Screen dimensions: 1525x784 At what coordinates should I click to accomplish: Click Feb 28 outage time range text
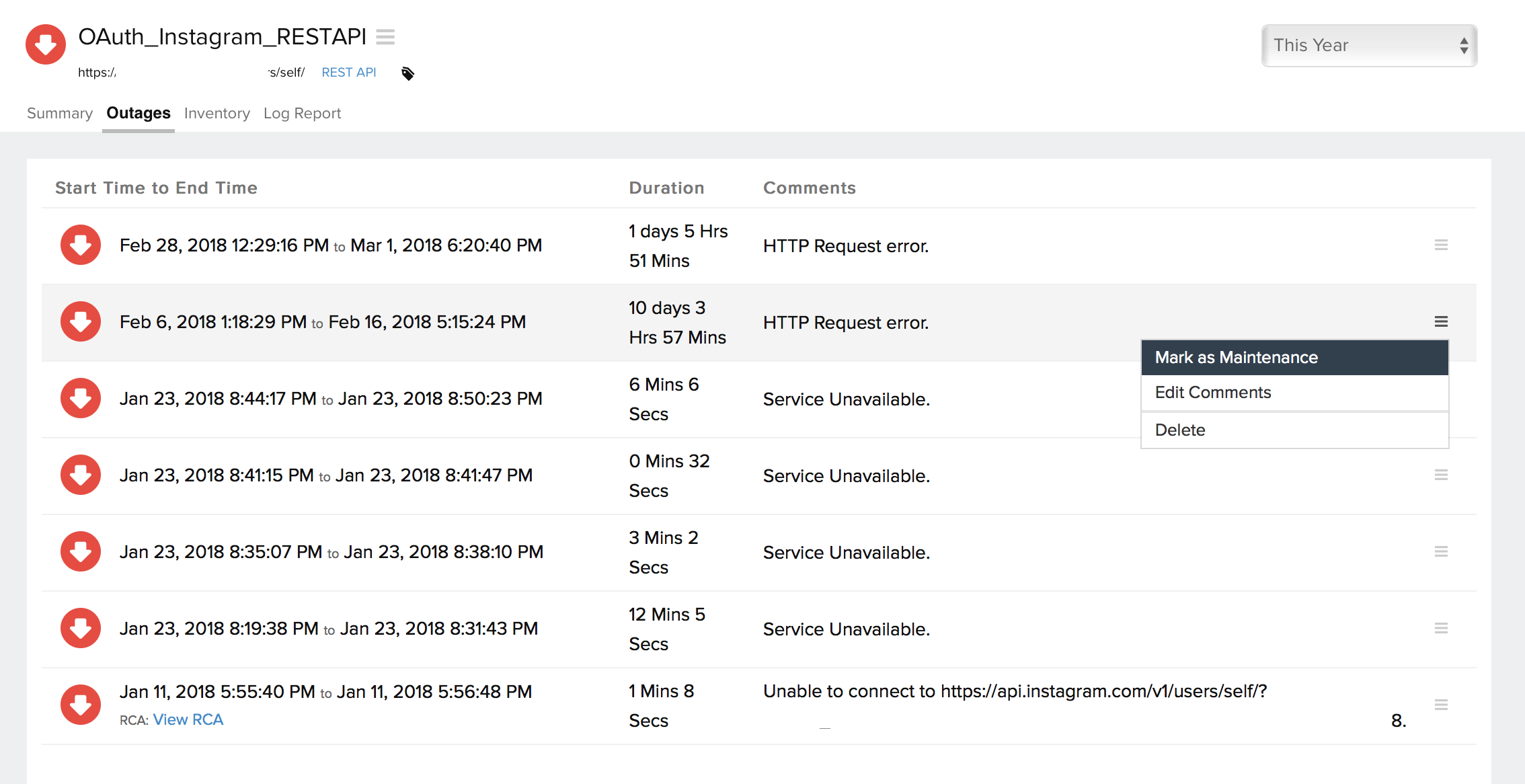(x=330, y=245)
